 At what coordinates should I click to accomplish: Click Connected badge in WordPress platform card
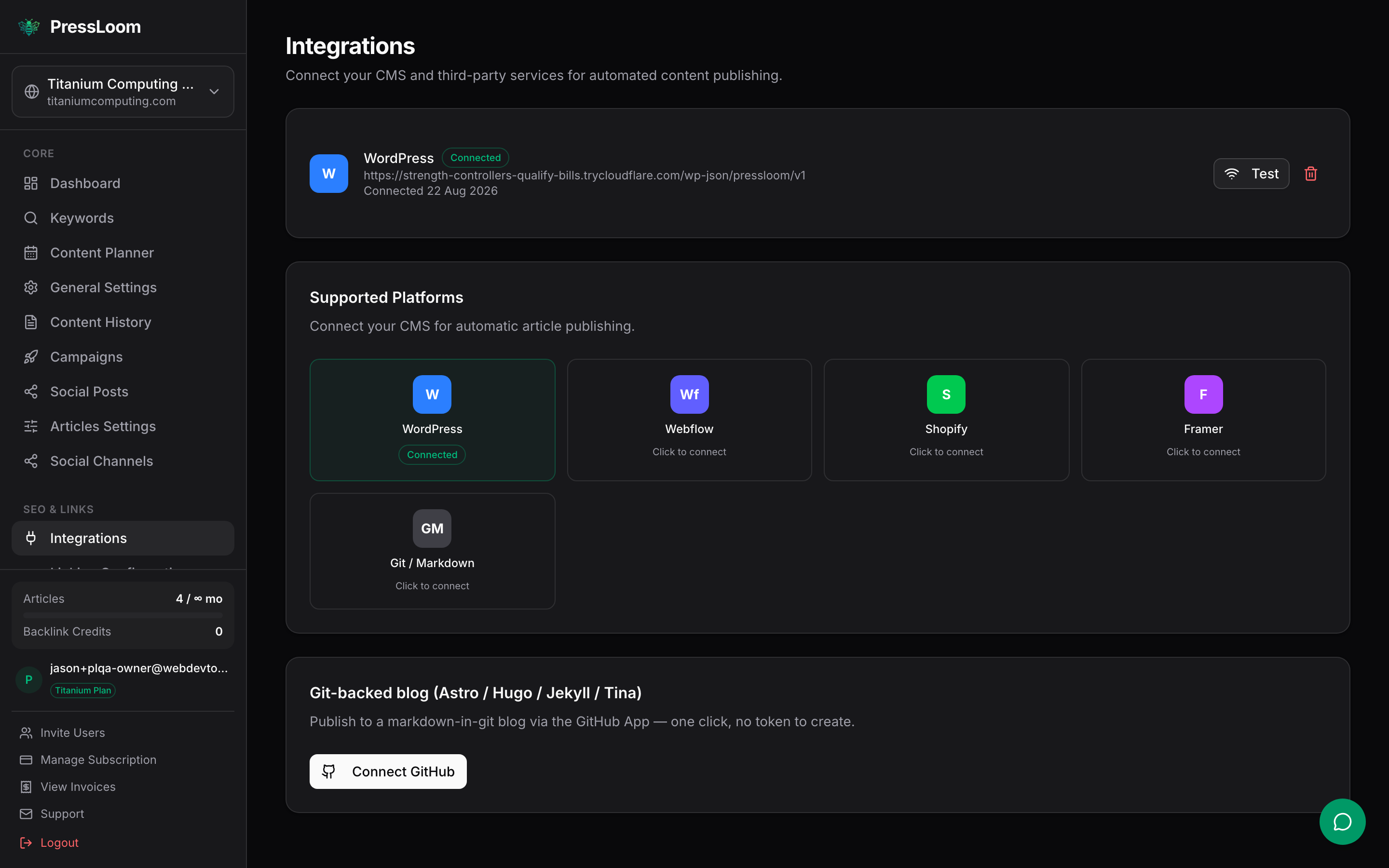(x=432, y=455)
